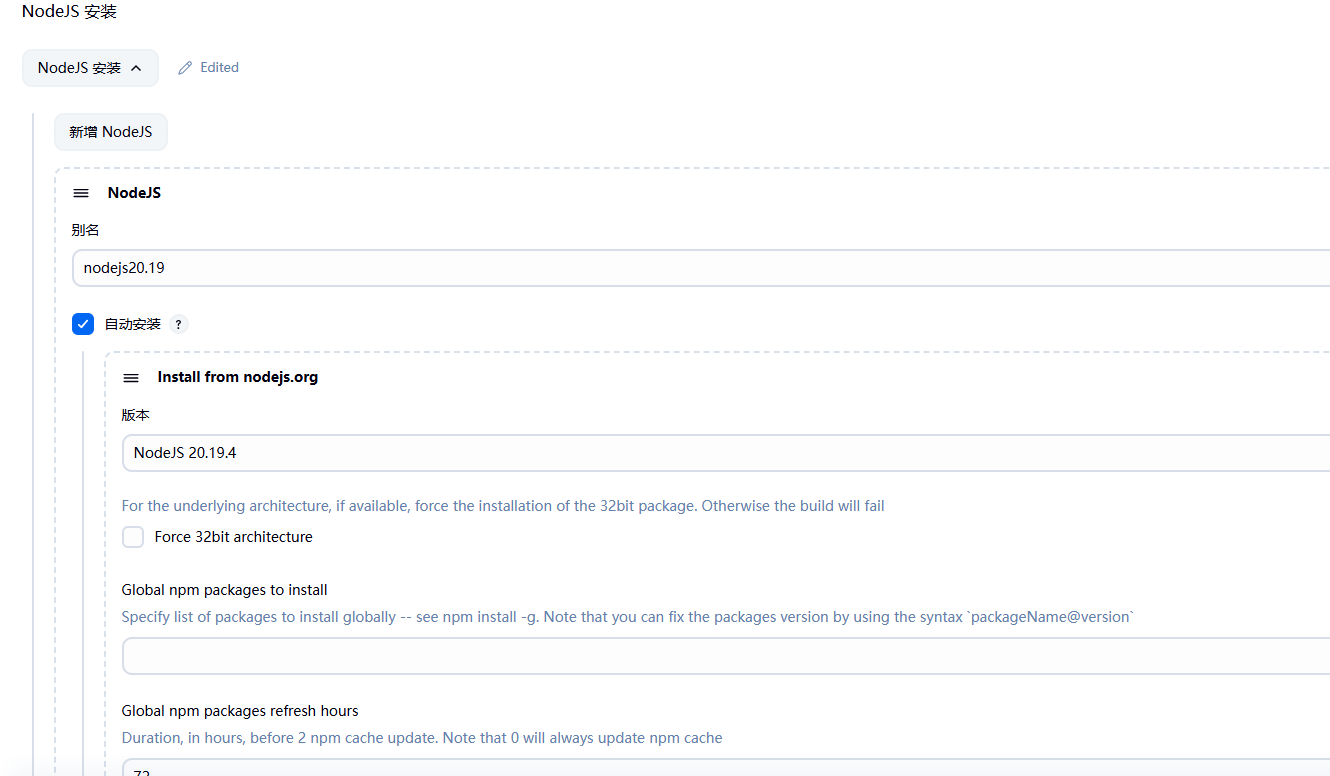Open the help question mark for 自动安装

click(x=178, y=324)
